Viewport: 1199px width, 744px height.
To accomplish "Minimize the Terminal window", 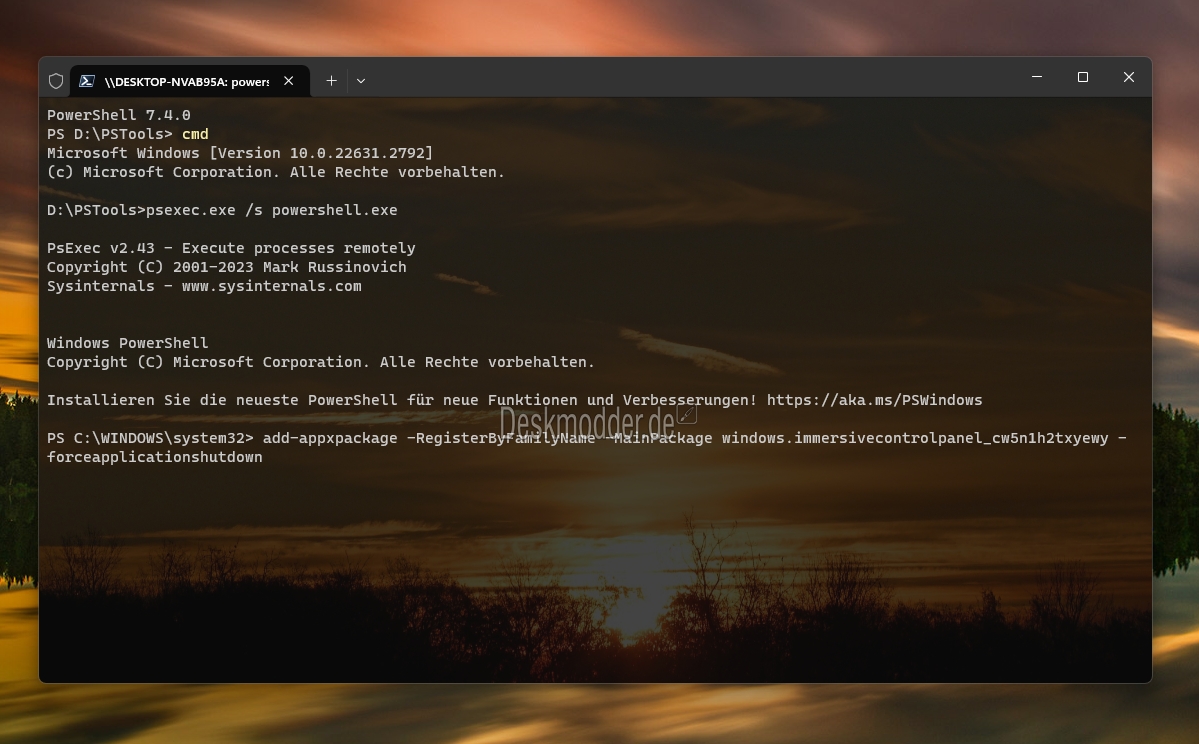I will click(1037, 77).
